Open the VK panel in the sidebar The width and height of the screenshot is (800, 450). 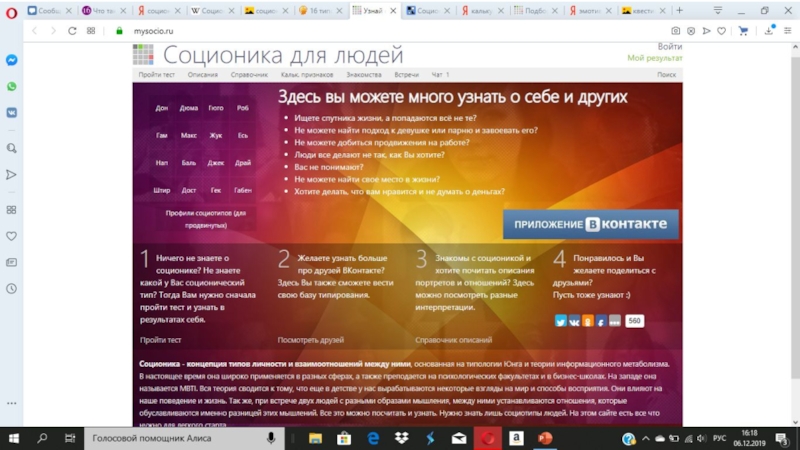click(11, 113)
